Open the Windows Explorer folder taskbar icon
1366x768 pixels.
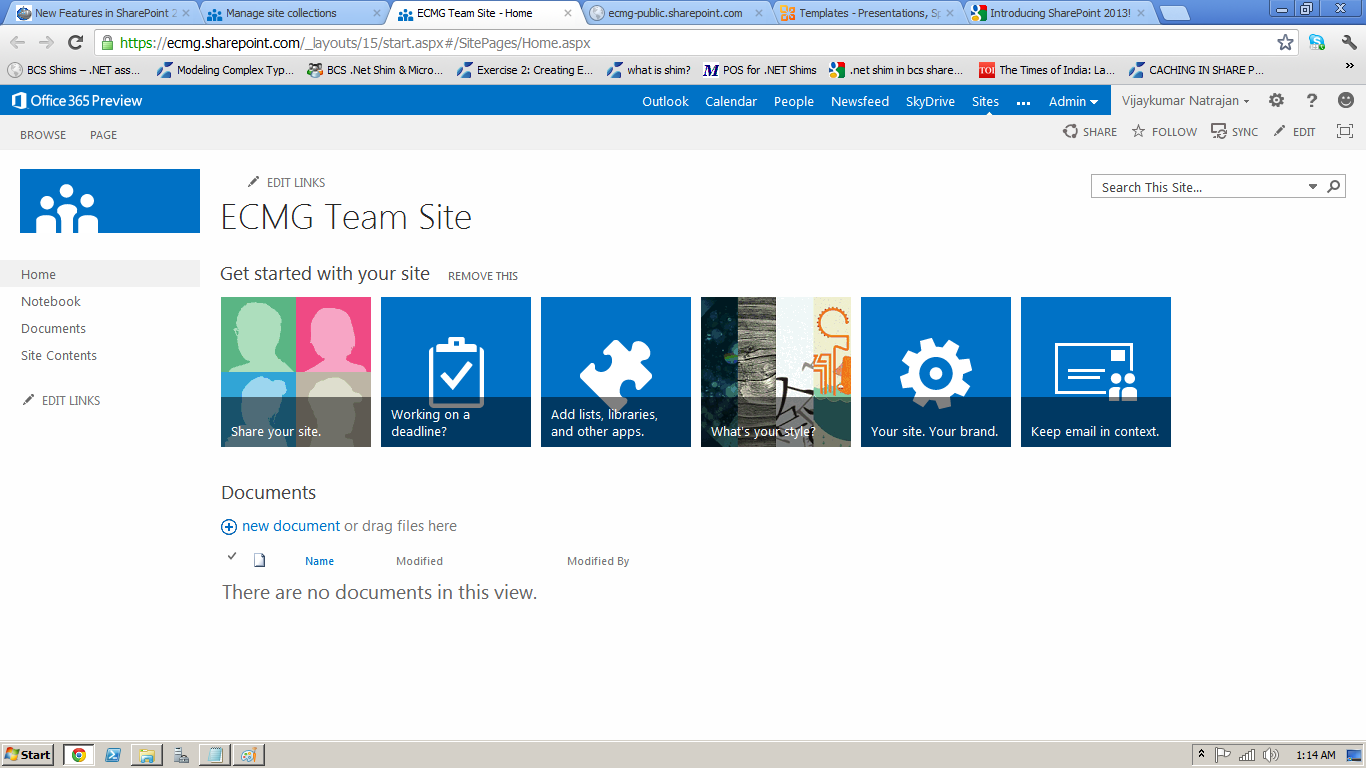click(146, 755)
